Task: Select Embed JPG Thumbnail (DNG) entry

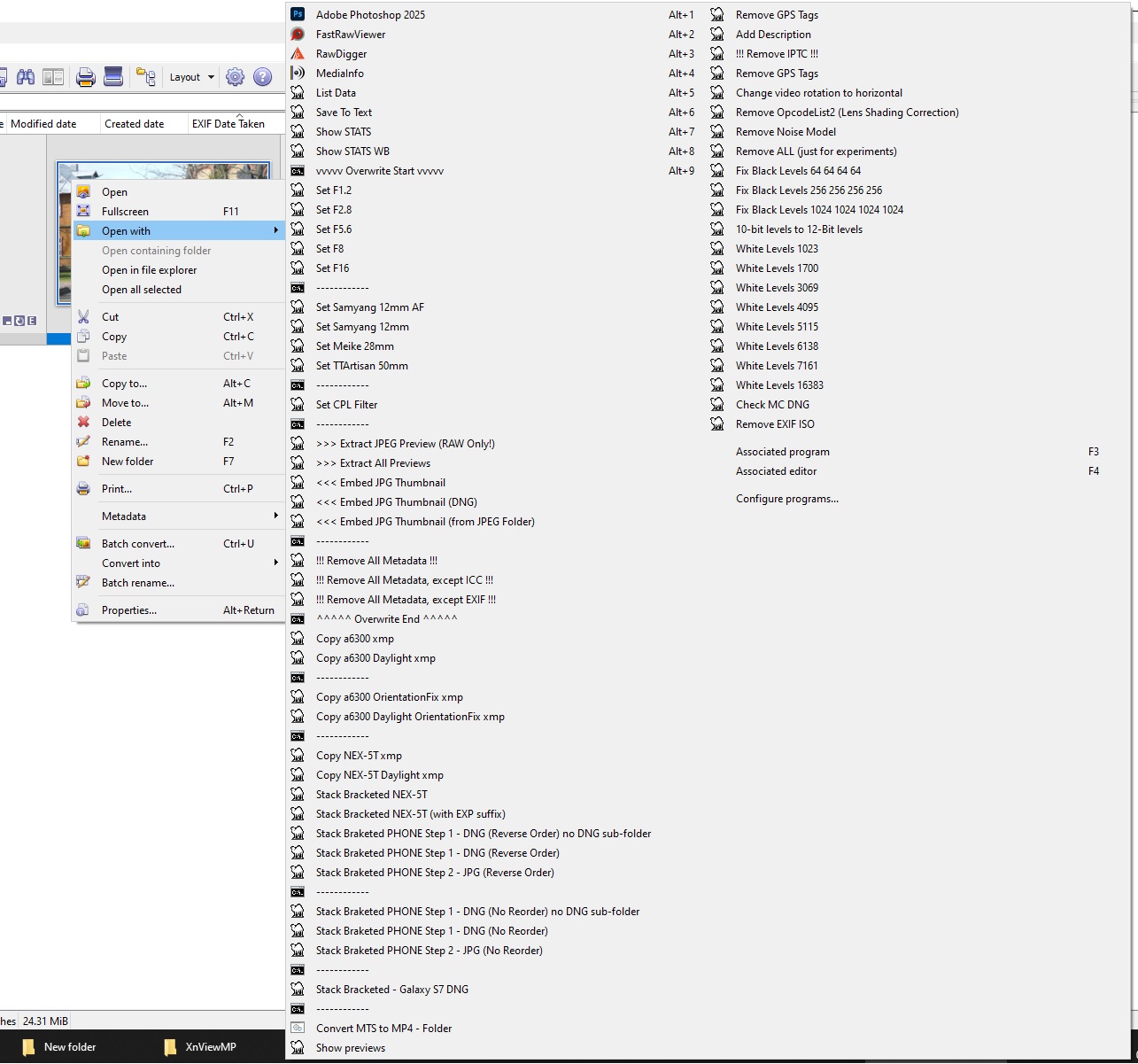Action: point(494,501)
